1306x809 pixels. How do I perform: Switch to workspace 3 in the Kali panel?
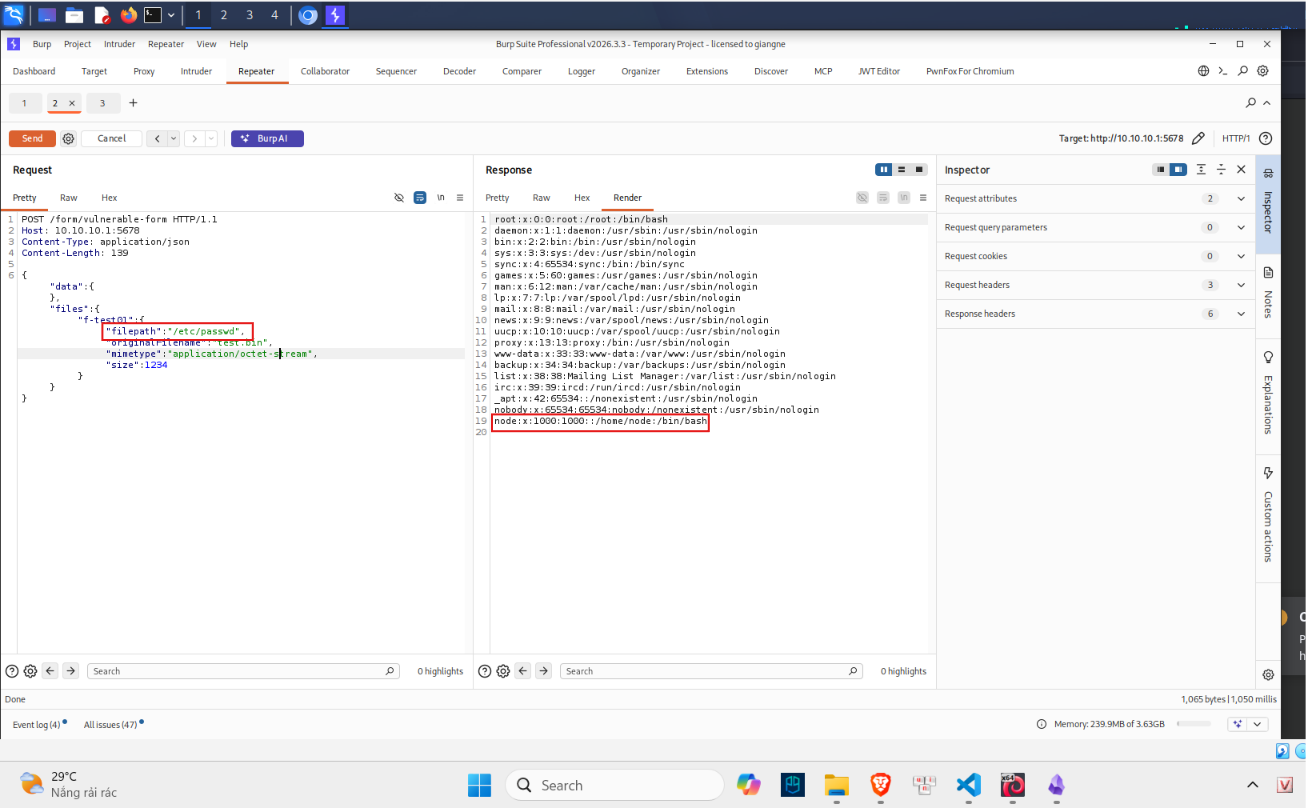point(249,15)
